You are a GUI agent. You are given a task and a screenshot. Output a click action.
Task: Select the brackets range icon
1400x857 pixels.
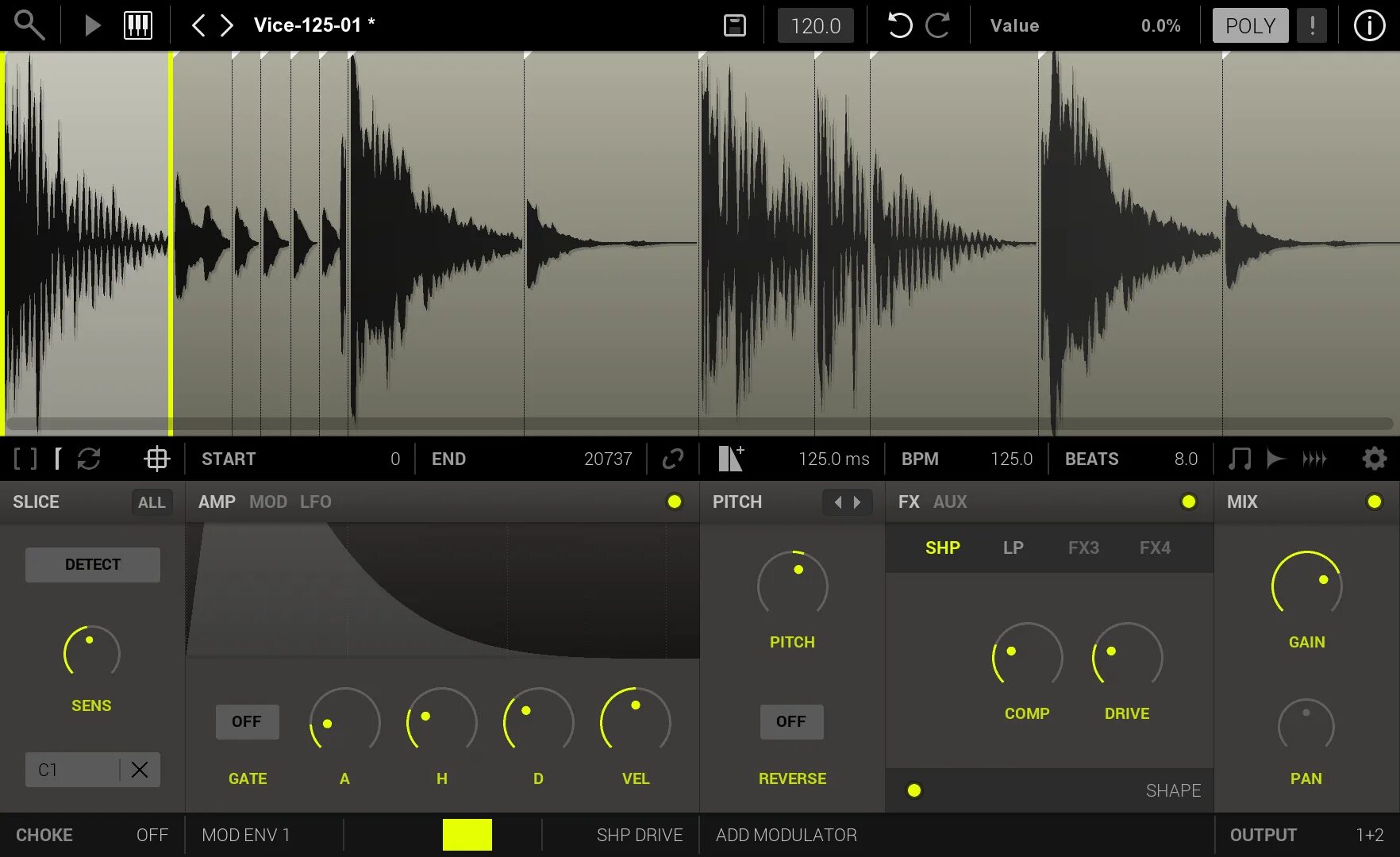click(25, 459)
